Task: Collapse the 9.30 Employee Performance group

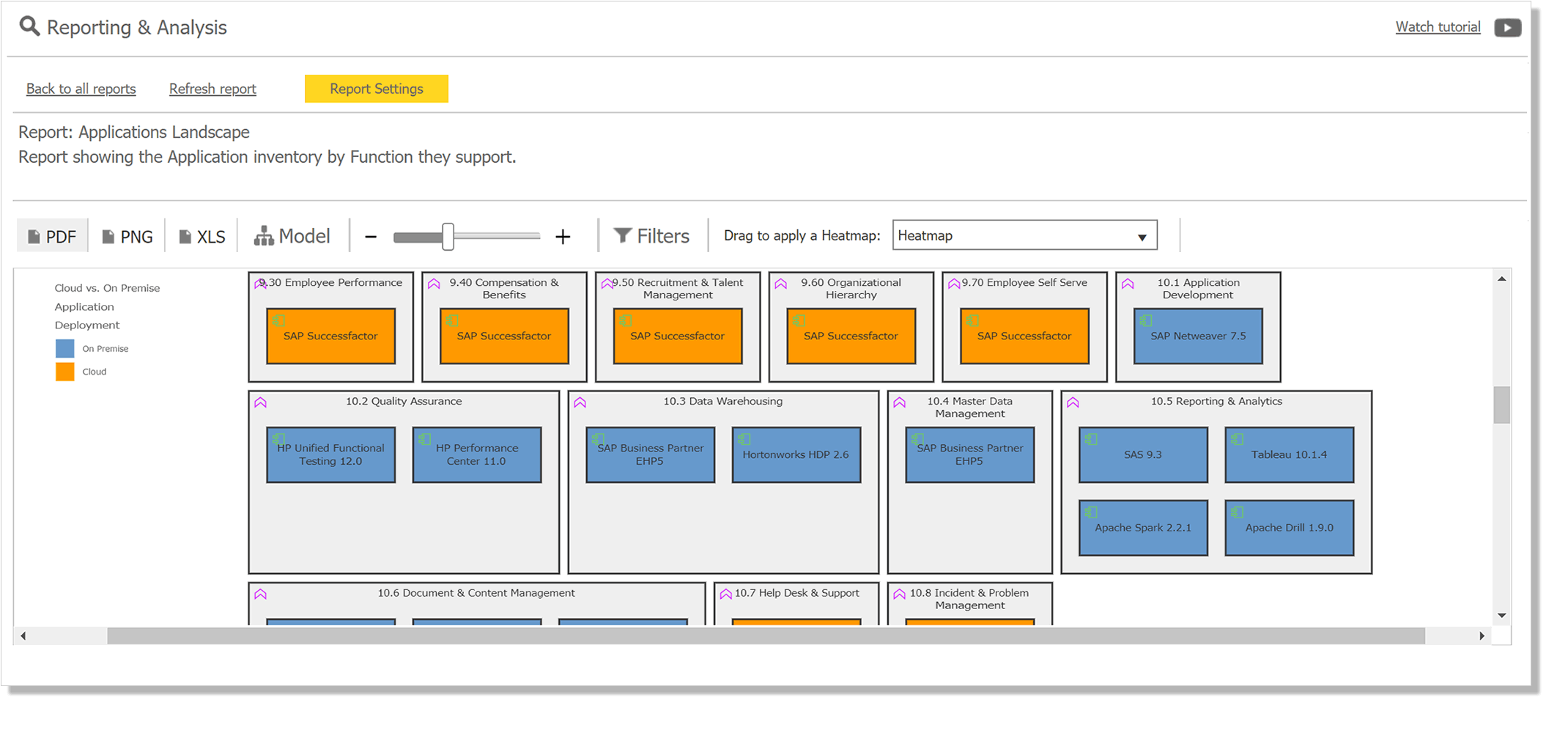Action: coord(260,284)
